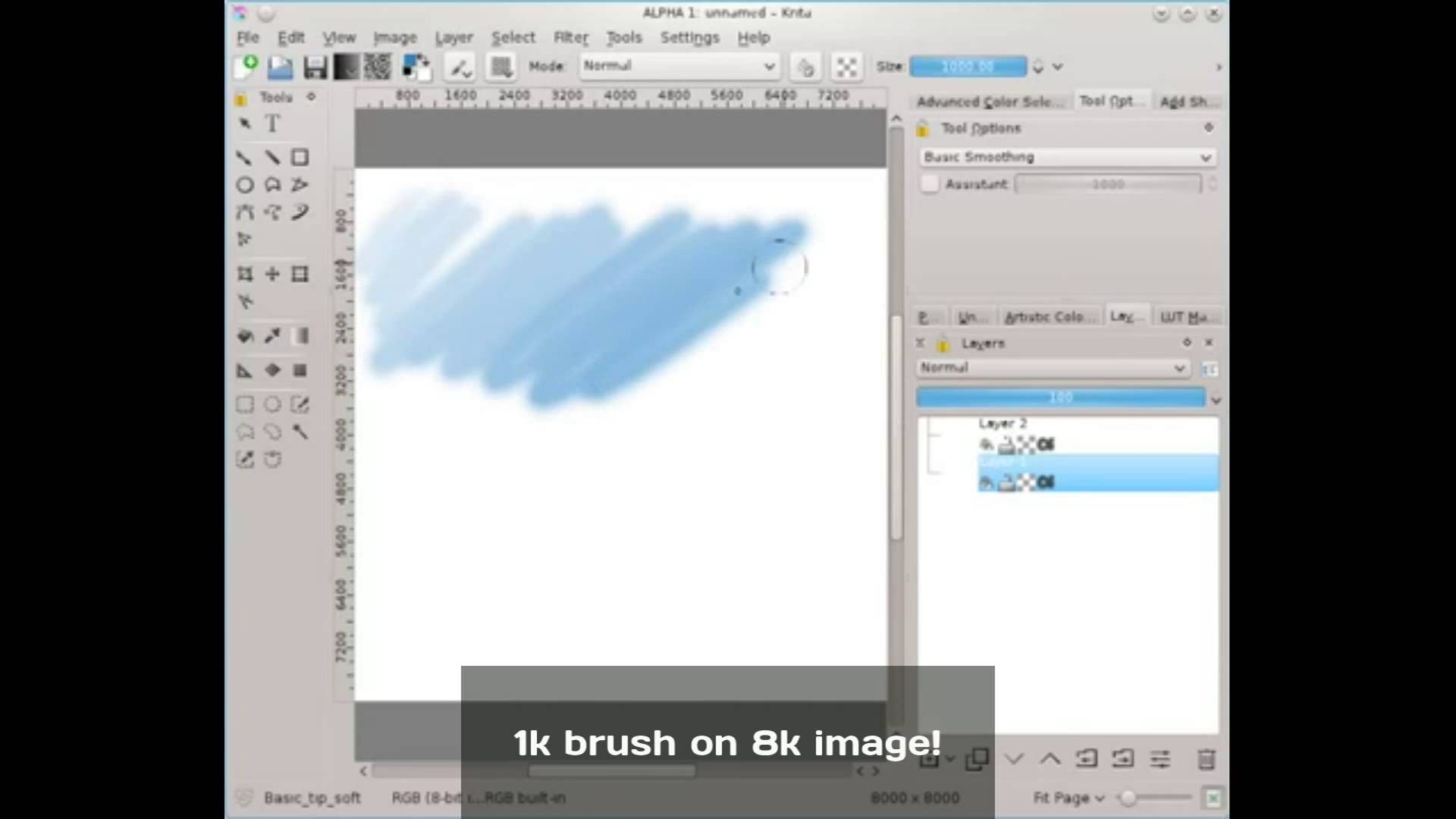Select the Text tool
This screenshot has height=819, width=1456.
pyautogui.click(x=272, y=124)
